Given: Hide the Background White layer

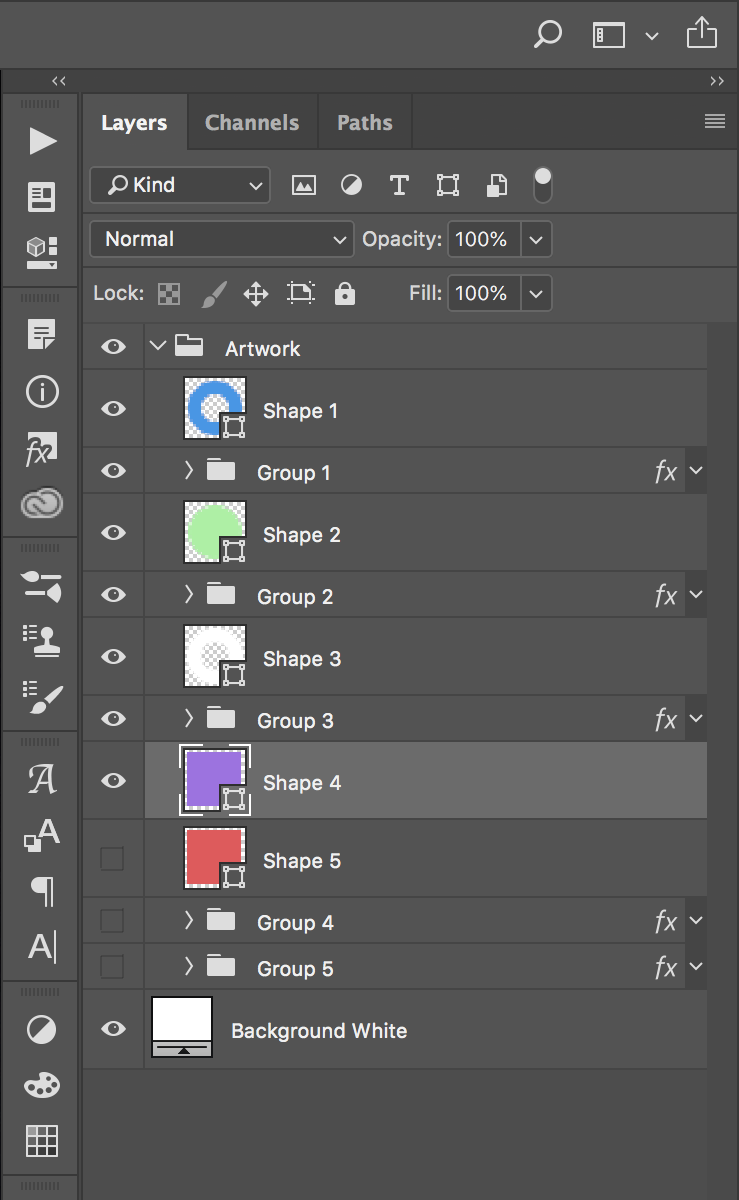Looking at the screenshot, I should coord(114,1029).
